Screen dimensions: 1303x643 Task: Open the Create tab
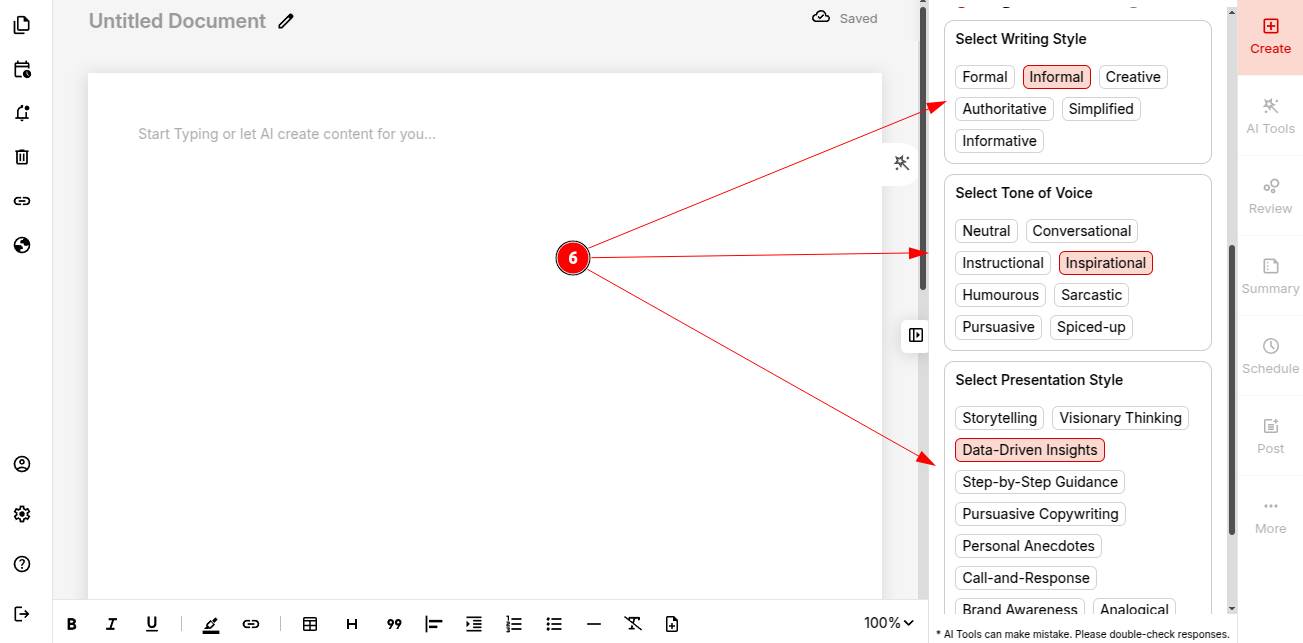(1270, 36)
